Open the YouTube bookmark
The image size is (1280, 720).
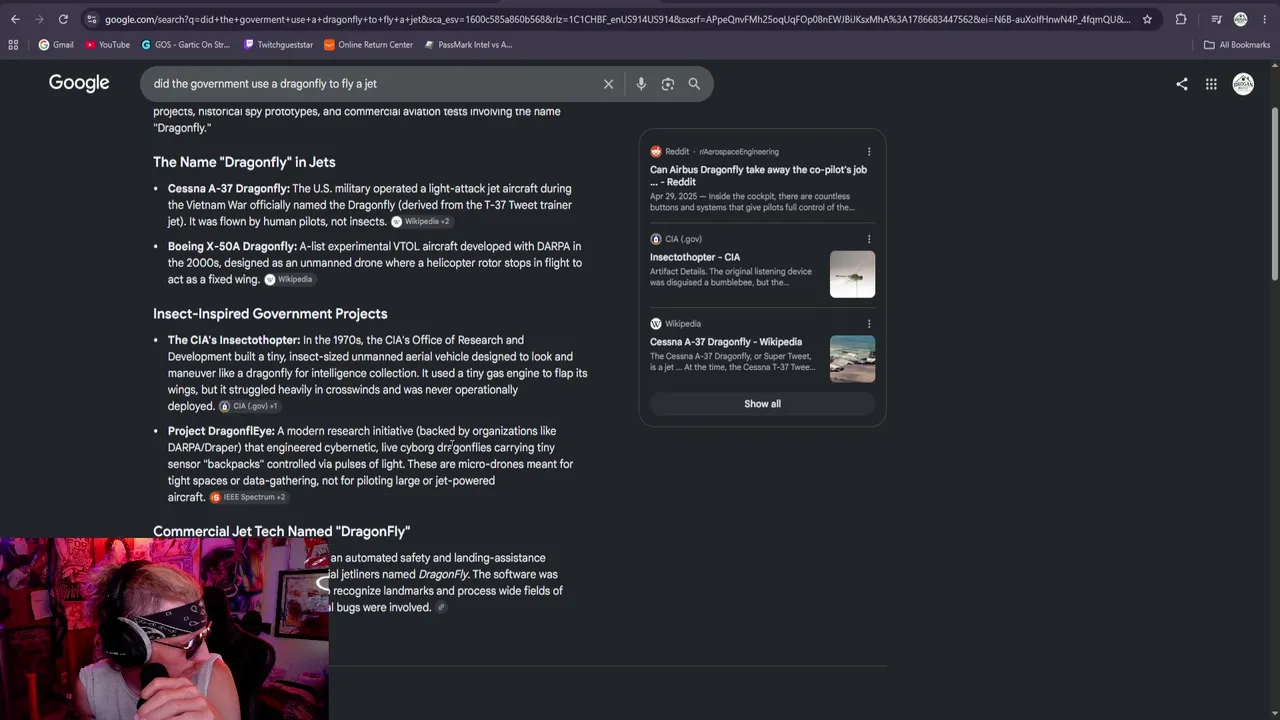[107, 45]
